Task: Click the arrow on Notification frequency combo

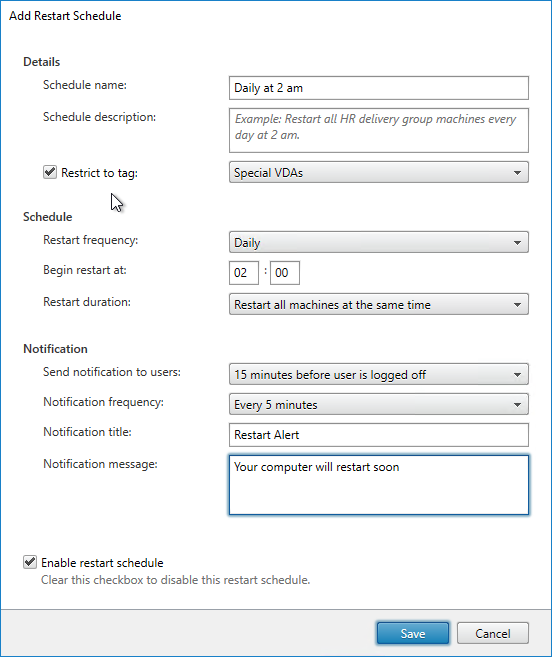Action: [x=518, y=405]
